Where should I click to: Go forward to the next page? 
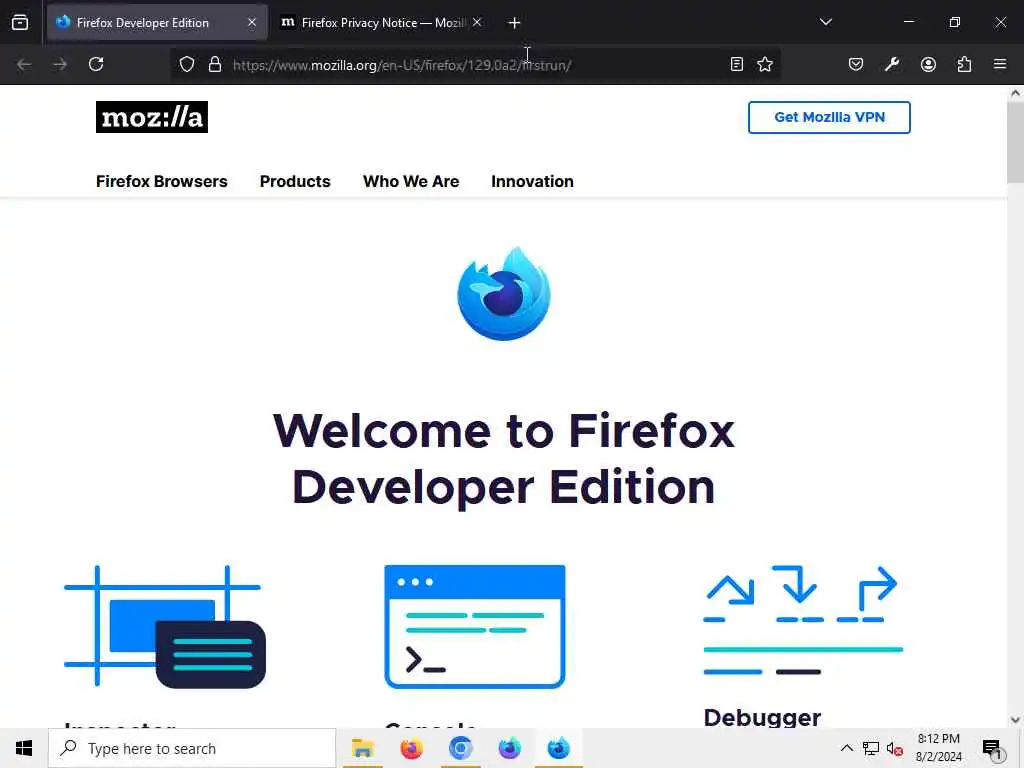60,65
